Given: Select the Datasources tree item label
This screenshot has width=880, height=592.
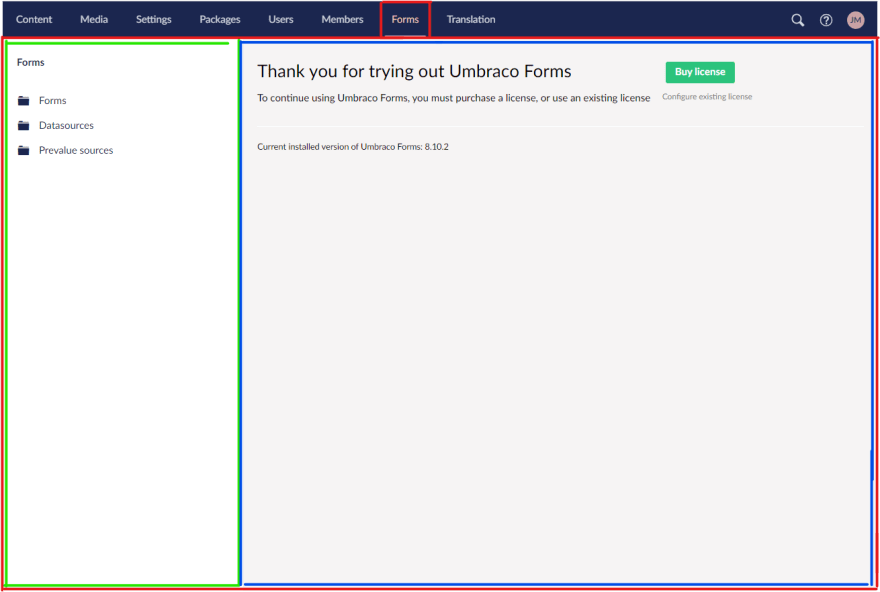Looking at the screenshot, I should tap(66, 125).
